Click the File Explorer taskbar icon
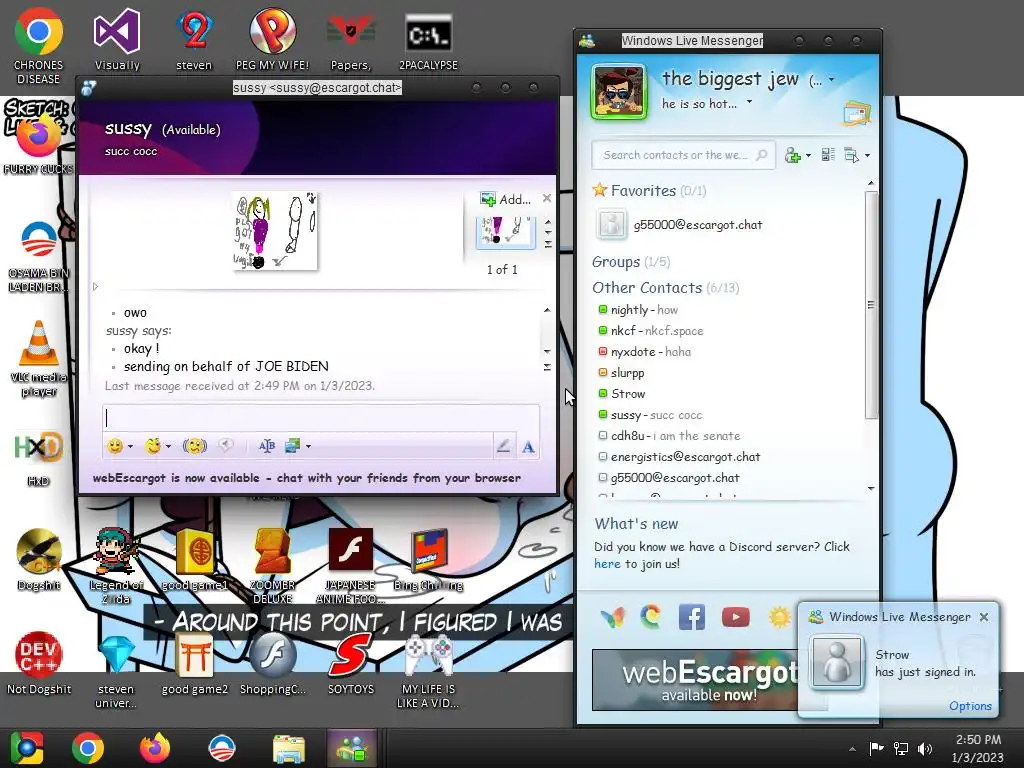 pos(288,748)
